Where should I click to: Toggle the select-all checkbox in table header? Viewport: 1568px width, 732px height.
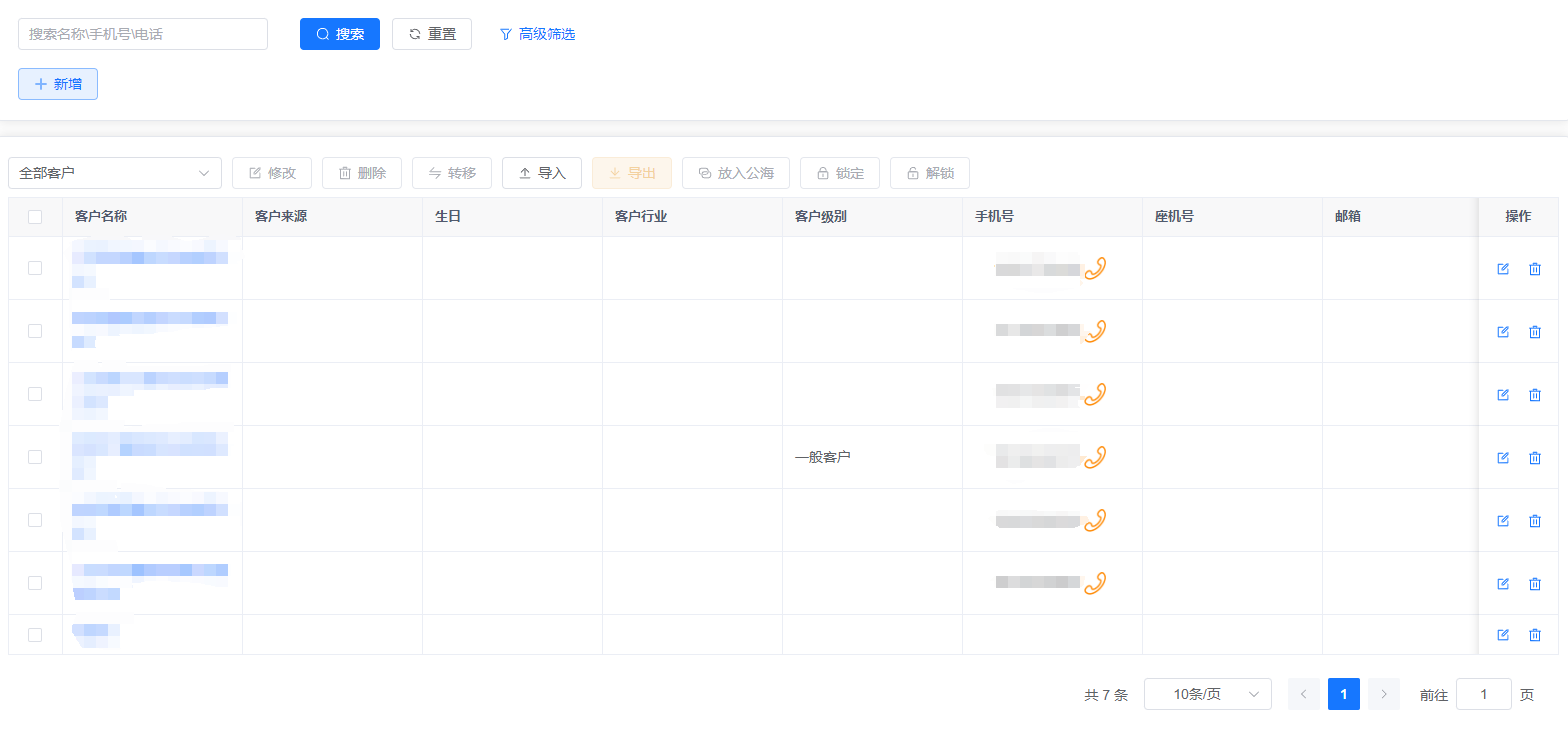coord(35,217)
